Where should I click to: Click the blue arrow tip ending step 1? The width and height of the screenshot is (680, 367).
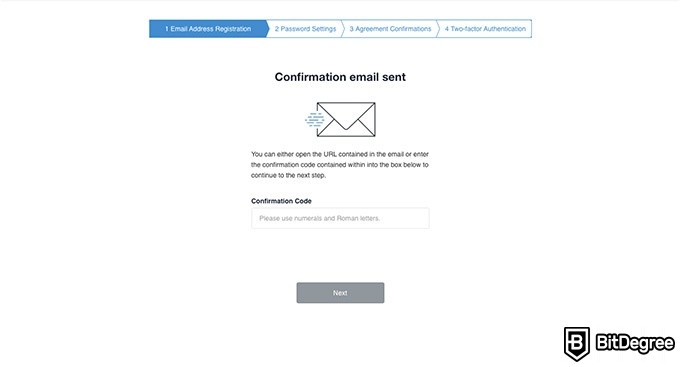(x=268, y=29)
